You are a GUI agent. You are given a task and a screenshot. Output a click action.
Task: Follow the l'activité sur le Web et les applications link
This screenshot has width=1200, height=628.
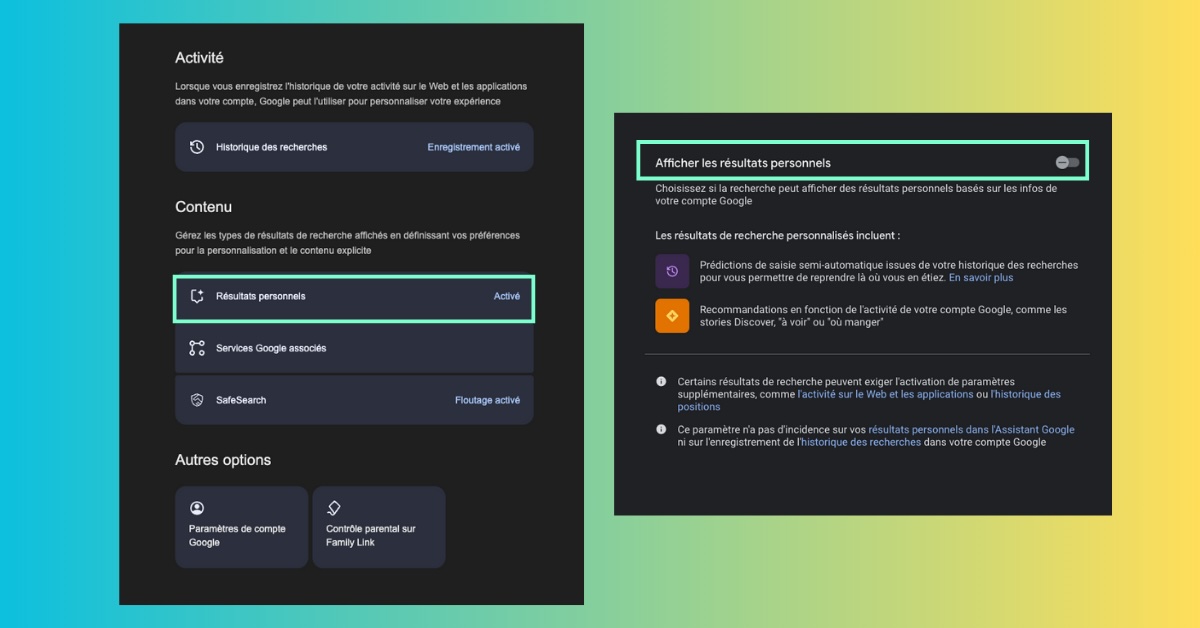885,394
